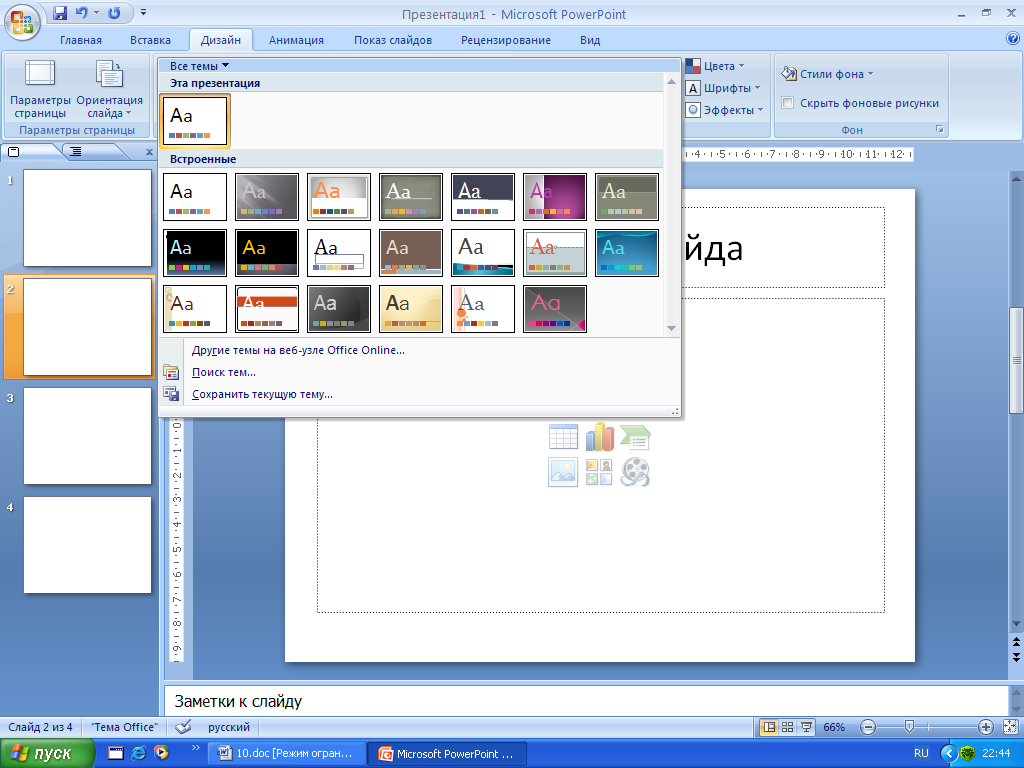Undo the last action

pos(82,12)
